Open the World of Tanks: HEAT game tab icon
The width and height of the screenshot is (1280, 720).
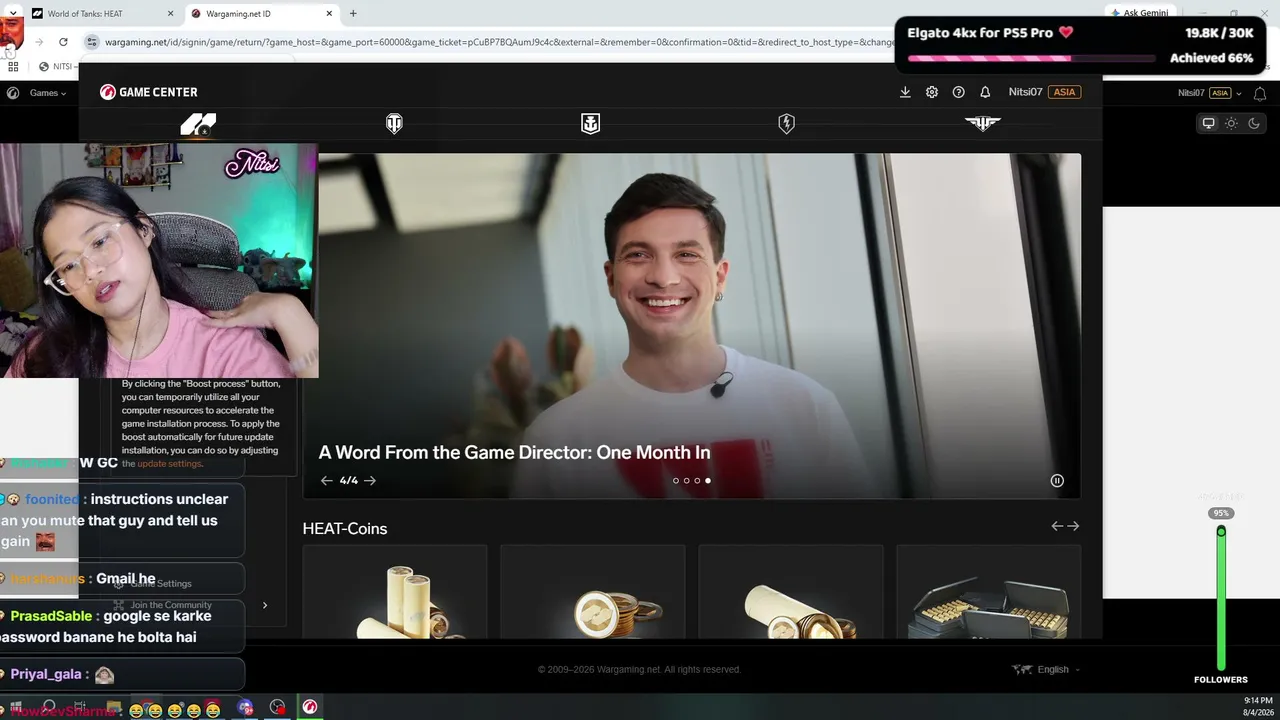tap(198, 124)
